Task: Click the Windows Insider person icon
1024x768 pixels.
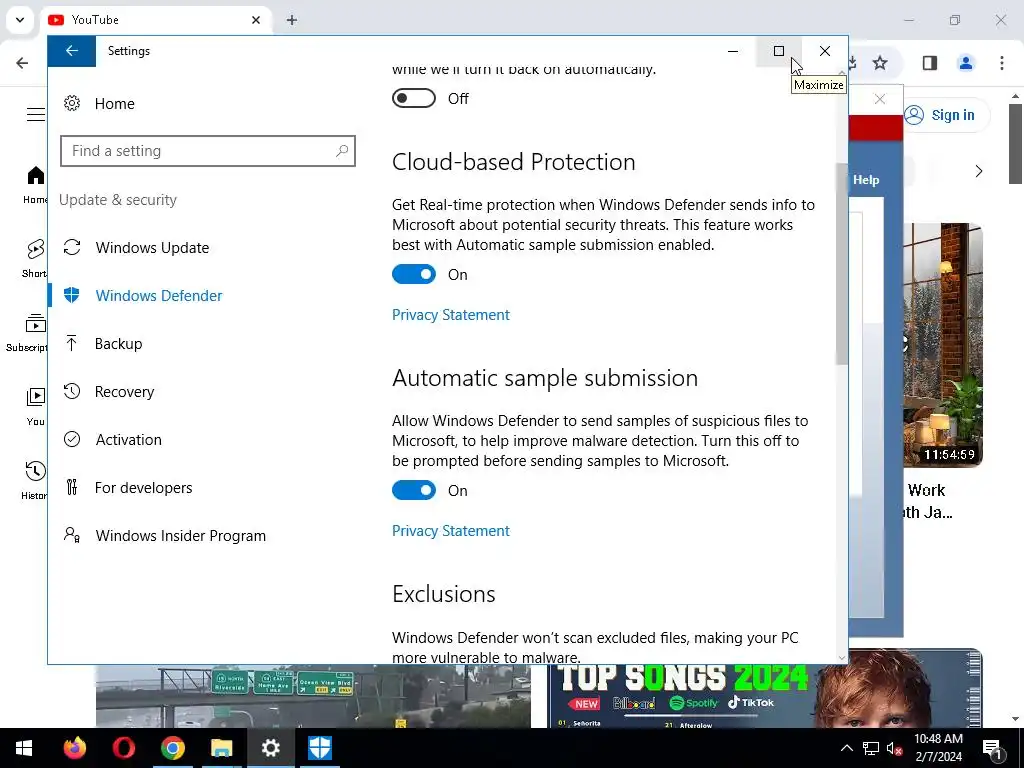Action: click(x=72, y=535)
